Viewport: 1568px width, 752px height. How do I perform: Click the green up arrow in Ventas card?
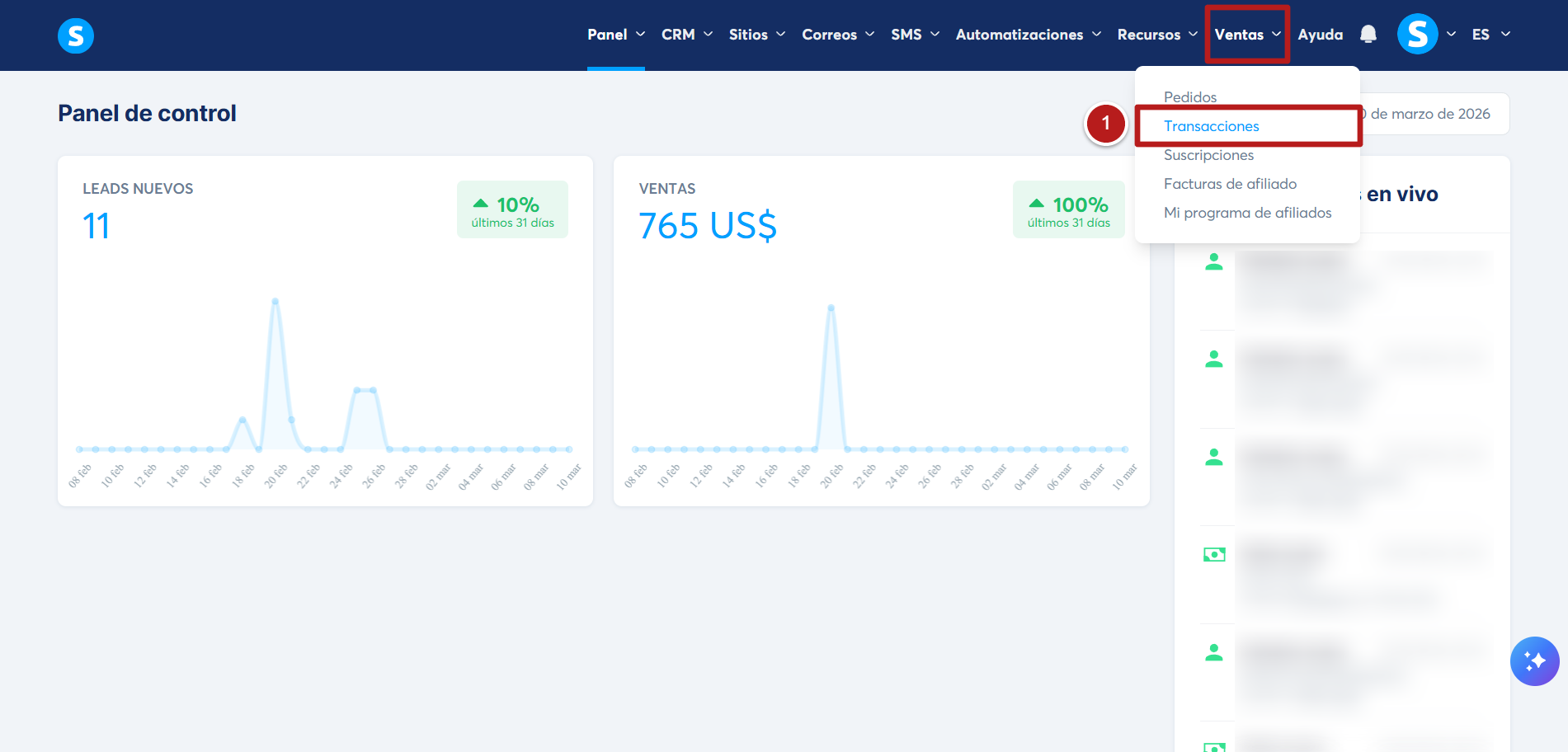click(1036, 204)
